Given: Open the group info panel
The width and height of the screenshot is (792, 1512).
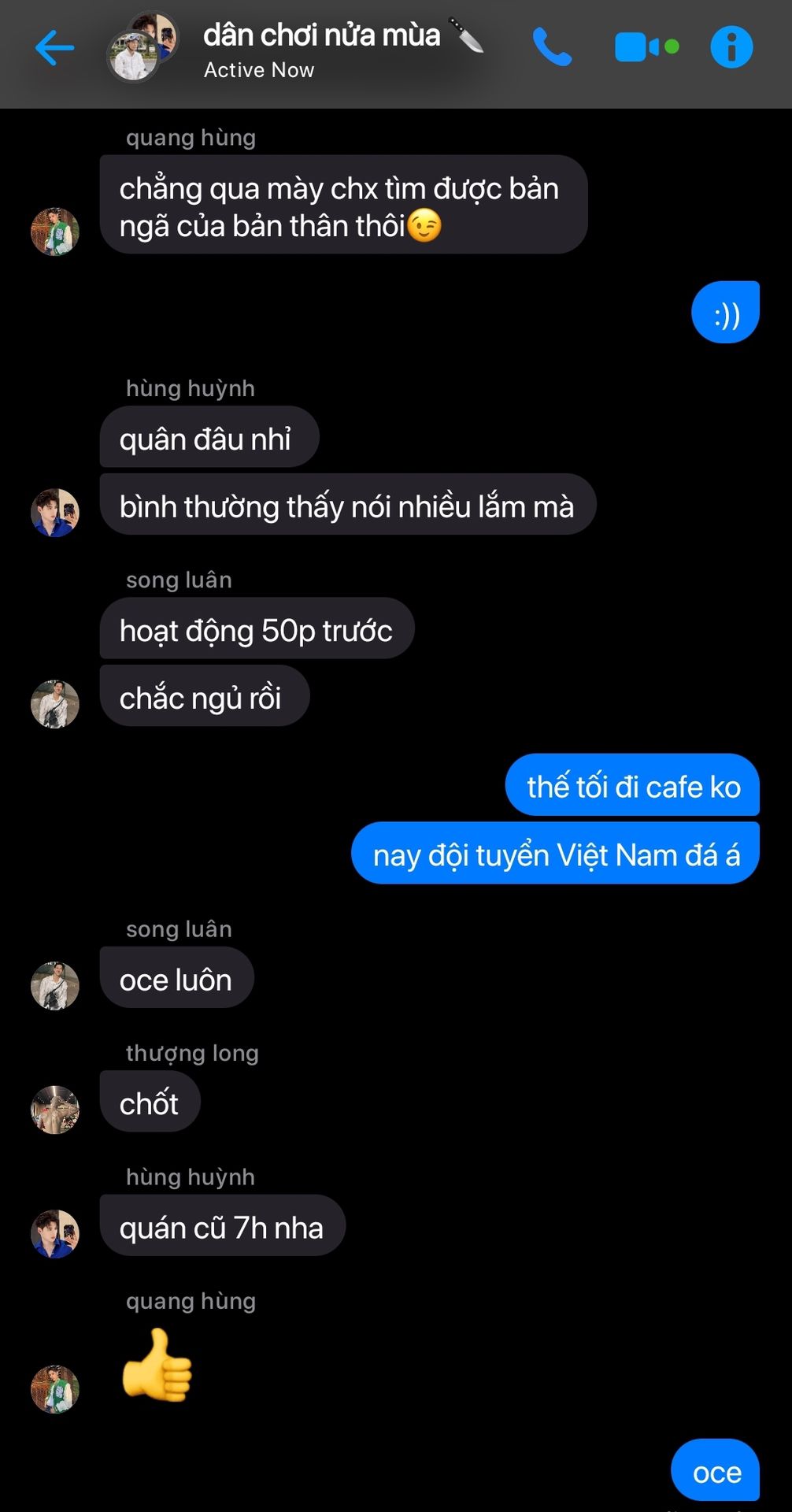Looking at the screenshot, I should coord(731,47).
